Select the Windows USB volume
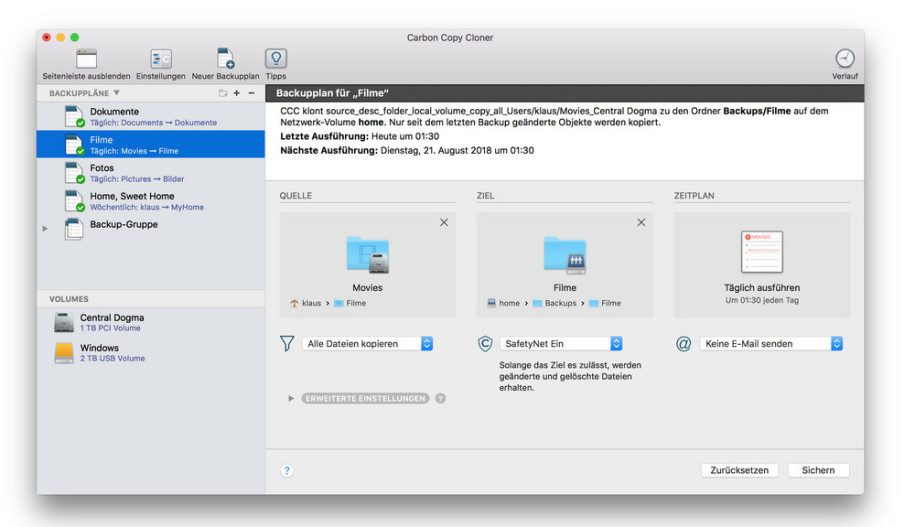The width and height of the screenshot is (915, 527). pyautogui.click(x=151, y=353)
